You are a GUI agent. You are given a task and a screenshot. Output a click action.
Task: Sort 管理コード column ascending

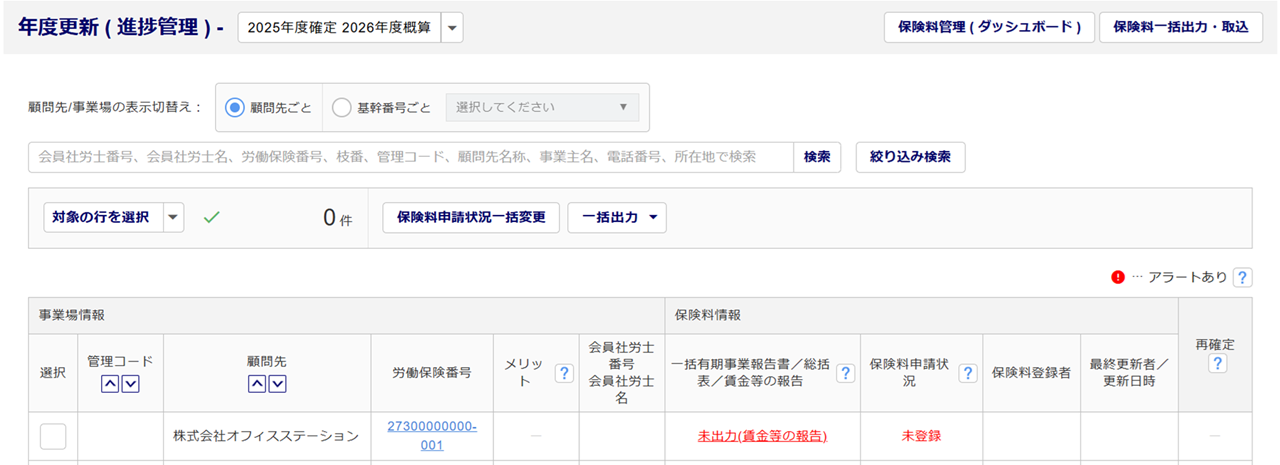click(112, 384)
